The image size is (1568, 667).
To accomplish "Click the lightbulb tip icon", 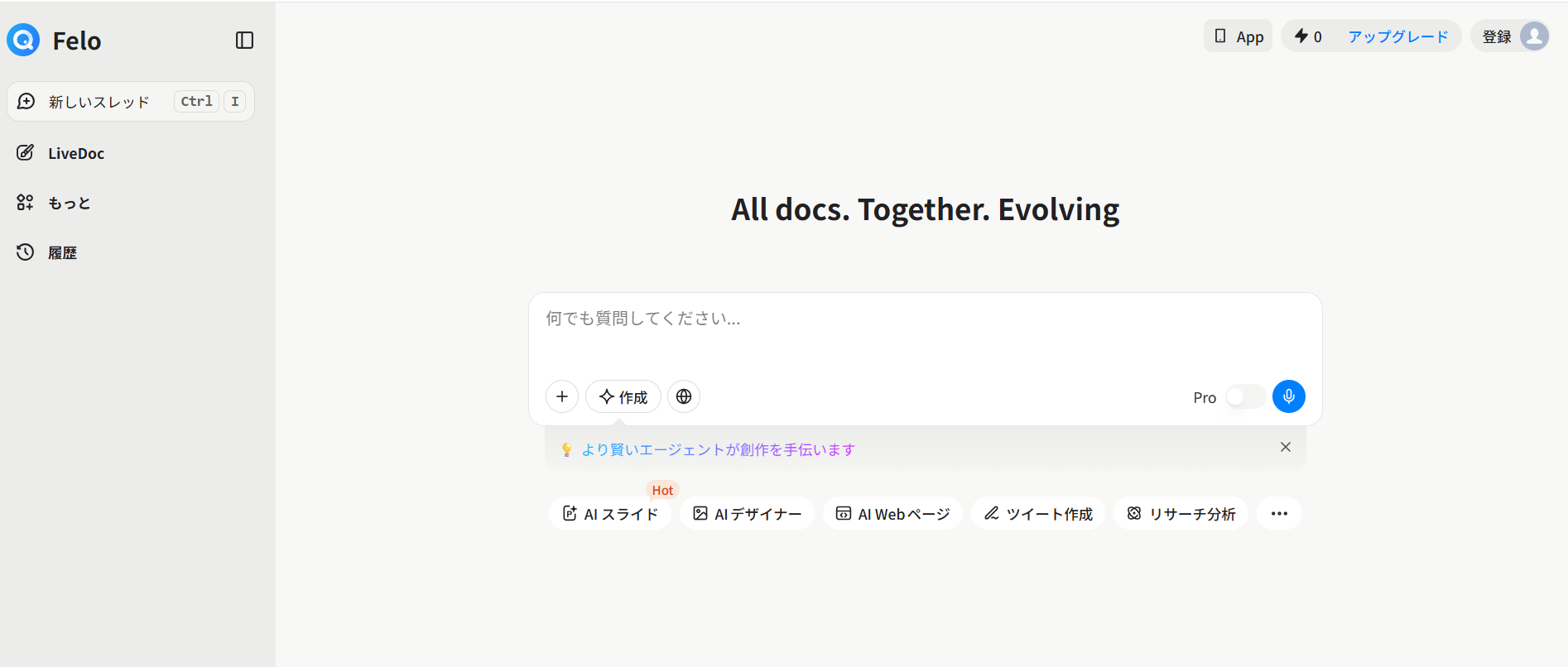I will tap(567, 449).
